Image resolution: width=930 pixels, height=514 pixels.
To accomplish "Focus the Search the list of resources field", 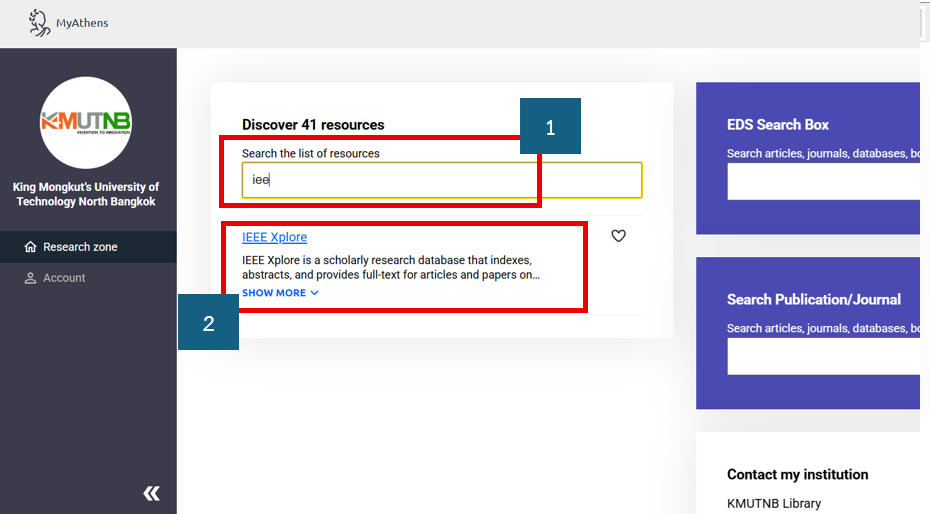I will [x=441, y=180].
